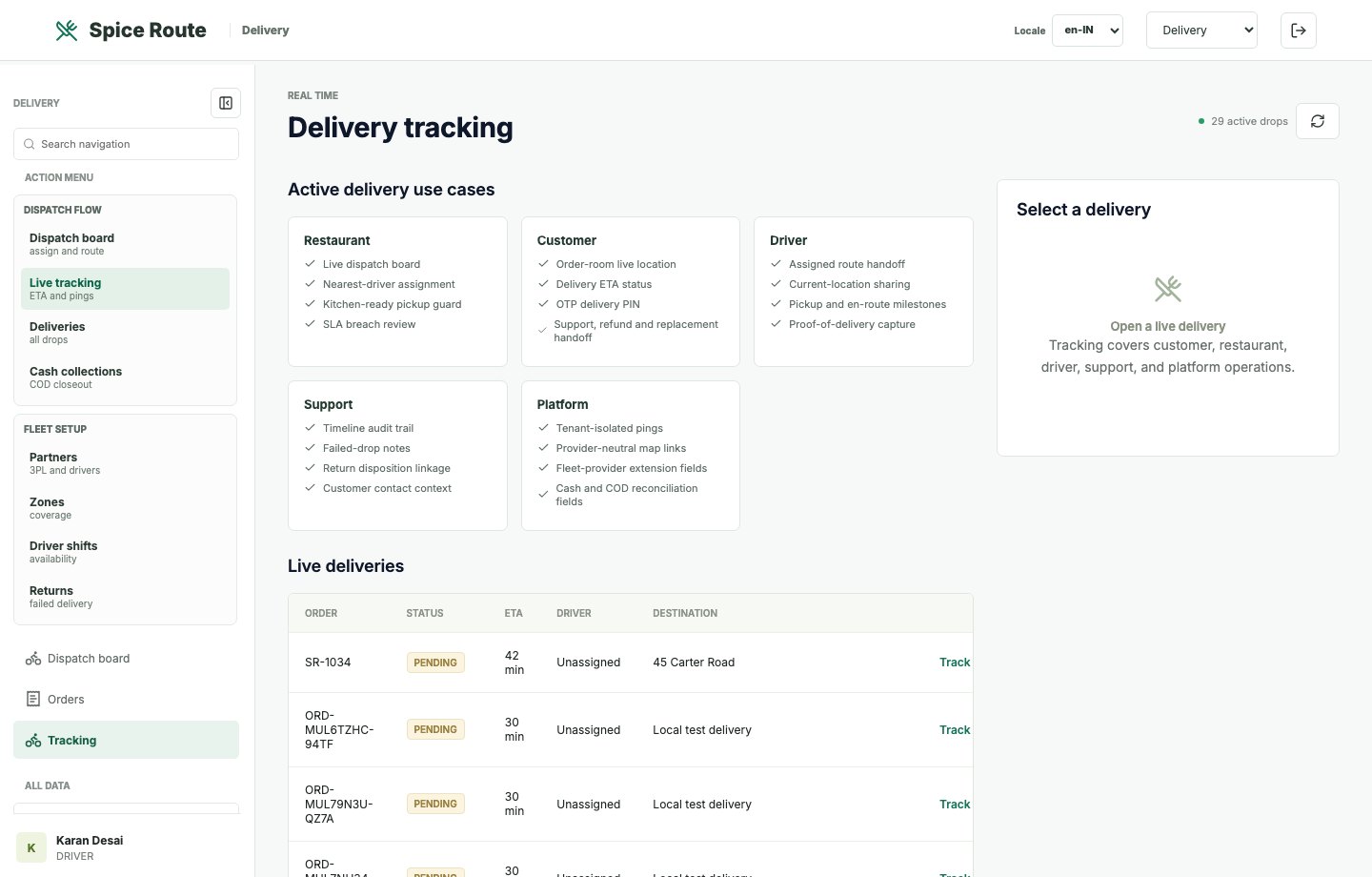Click the 29 active drops indicator
The width and height of the screenshot is (1372, 877).
pyautogui.click(x=1242, y=121)
